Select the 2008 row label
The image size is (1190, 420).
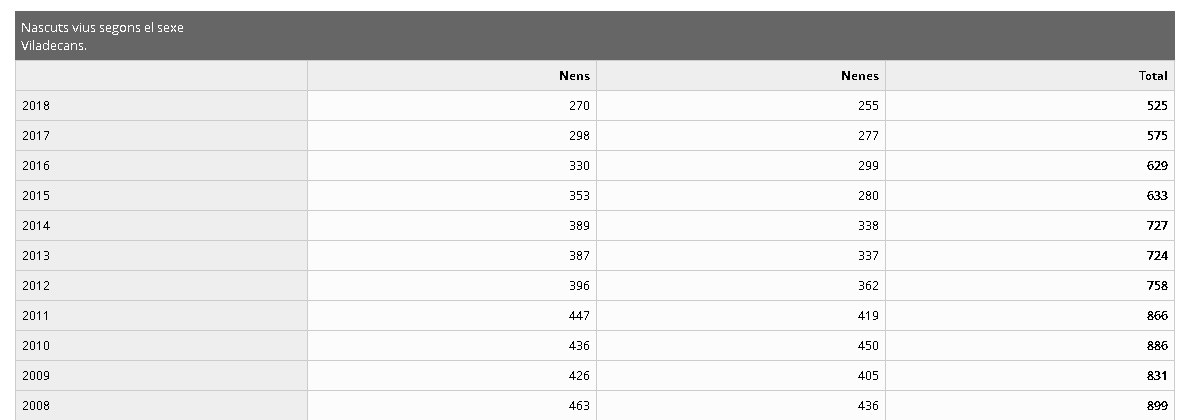(x=36, y=406)
